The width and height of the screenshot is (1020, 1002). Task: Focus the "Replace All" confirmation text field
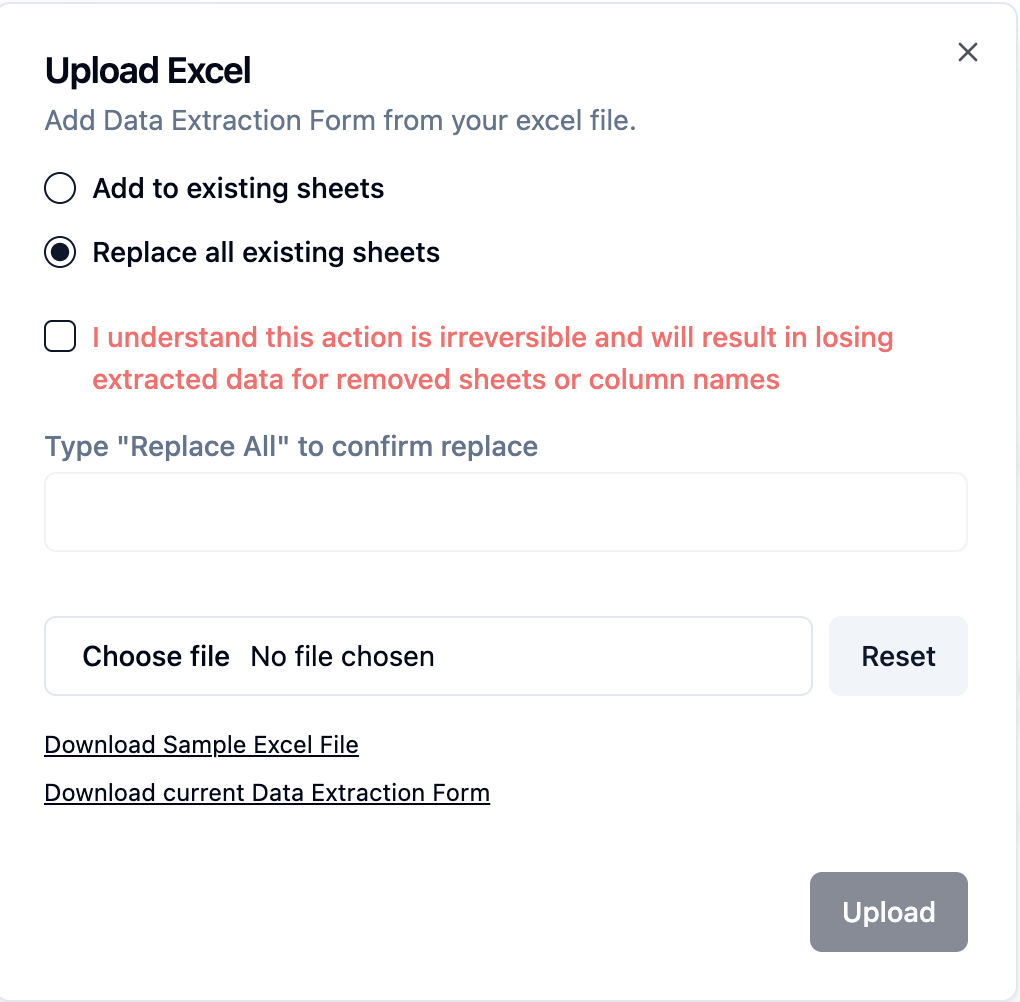click(x=505, y=512)
